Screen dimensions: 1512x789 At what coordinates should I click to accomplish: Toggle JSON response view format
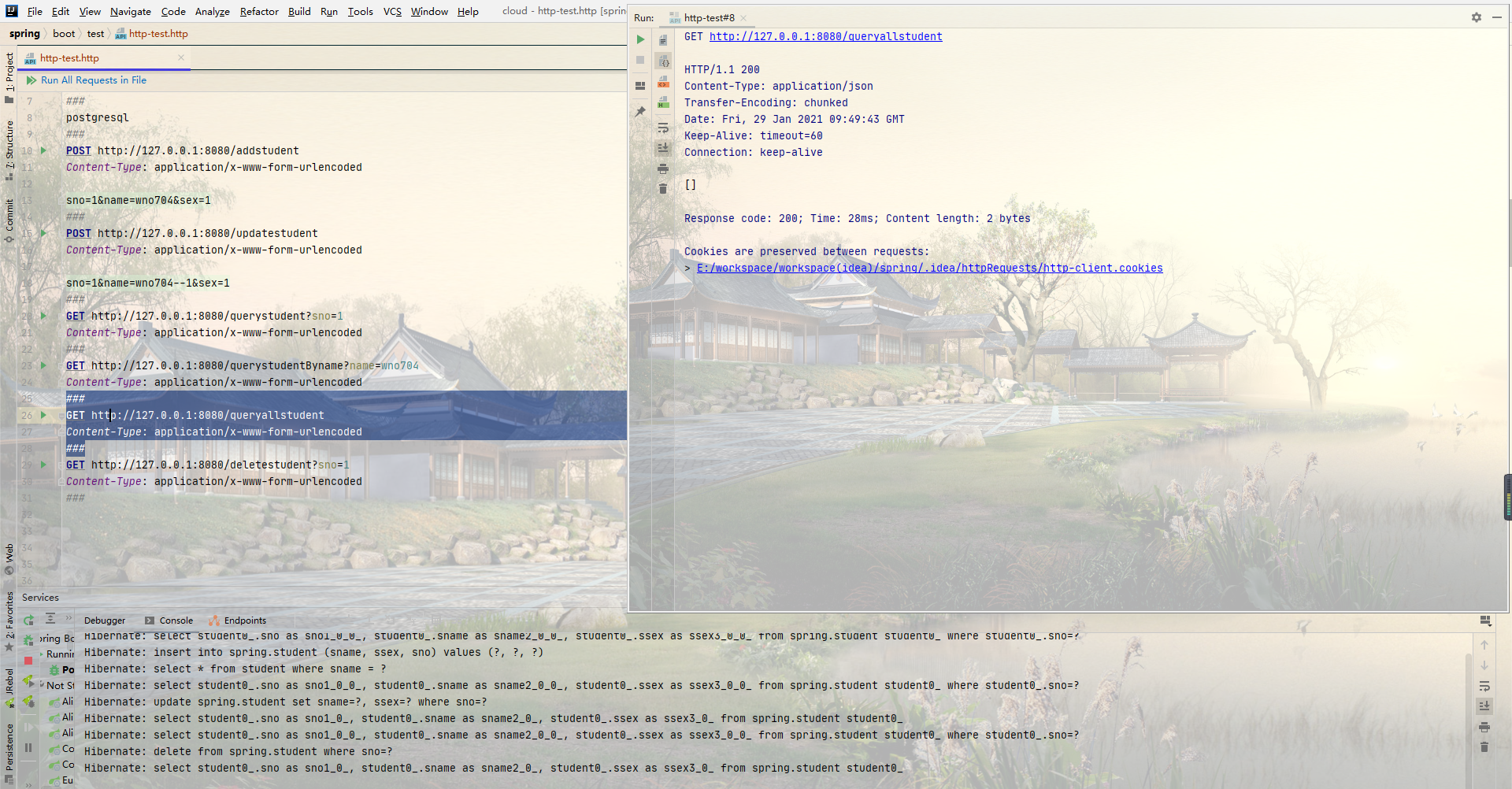664,61
